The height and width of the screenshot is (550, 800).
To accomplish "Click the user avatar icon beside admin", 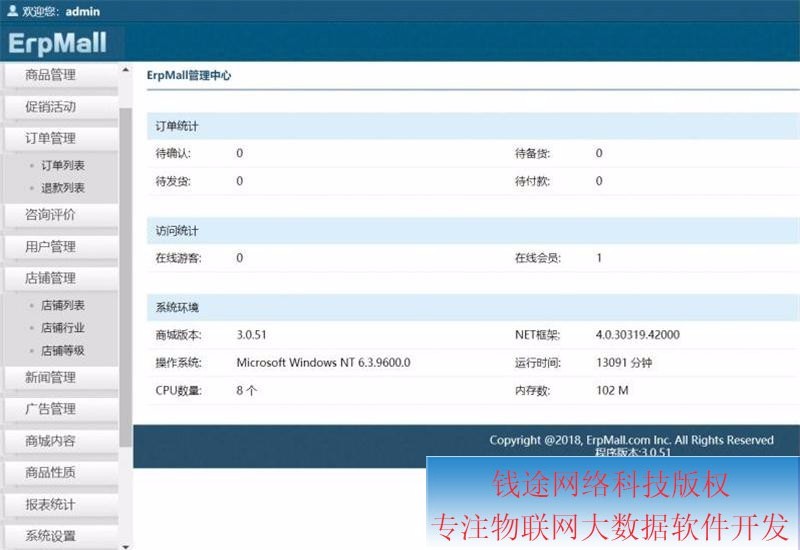I will [13, 10].
